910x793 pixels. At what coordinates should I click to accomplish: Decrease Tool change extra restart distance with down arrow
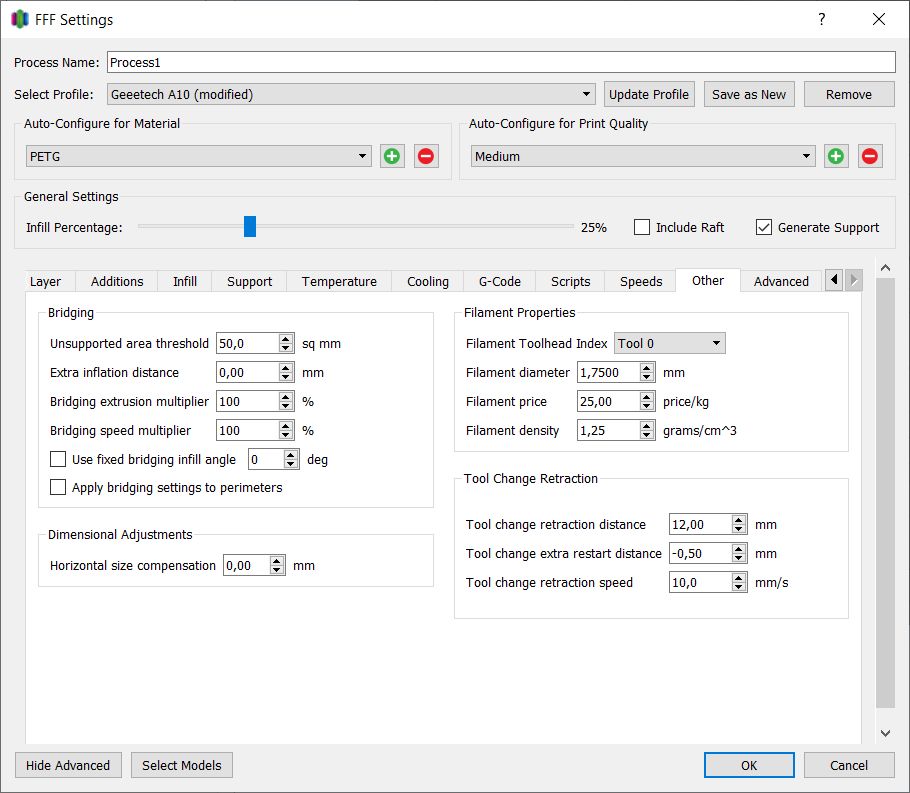click(x=739, y=558)
